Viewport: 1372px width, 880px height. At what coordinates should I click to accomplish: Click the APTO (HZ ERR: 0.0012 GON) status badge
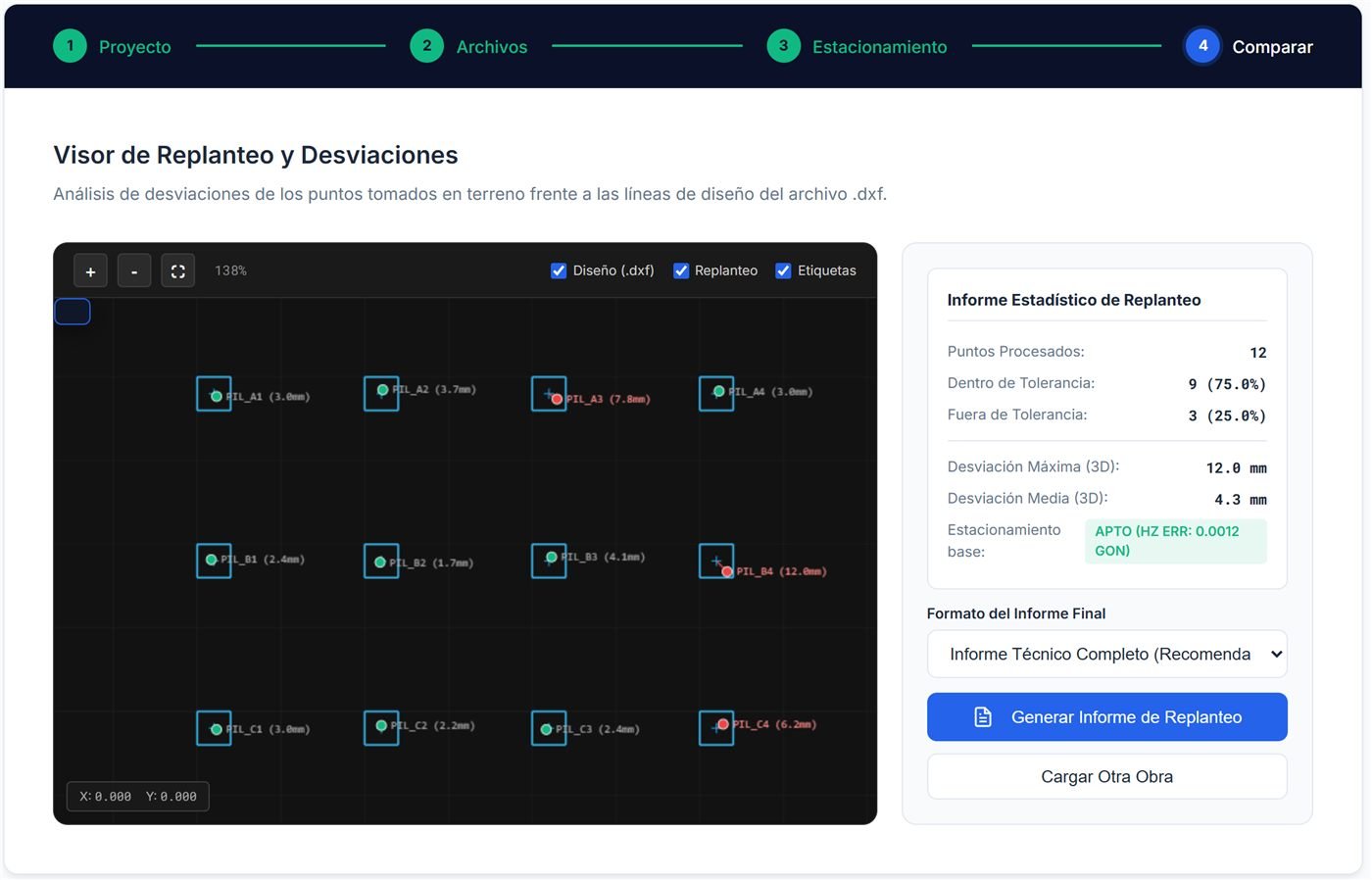(x=1175, y=541)
